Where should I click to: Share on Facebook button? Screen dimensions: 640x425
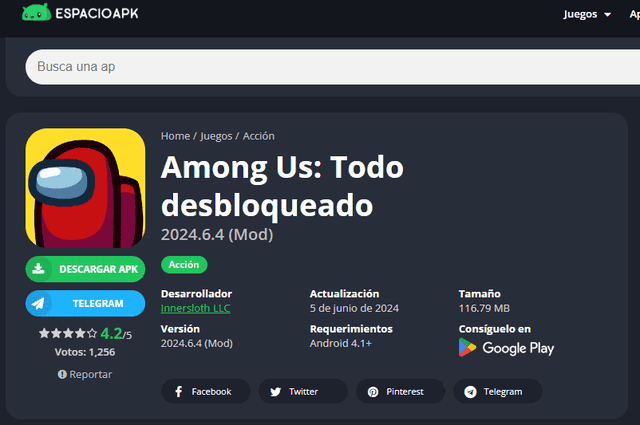tap(206, 392)
